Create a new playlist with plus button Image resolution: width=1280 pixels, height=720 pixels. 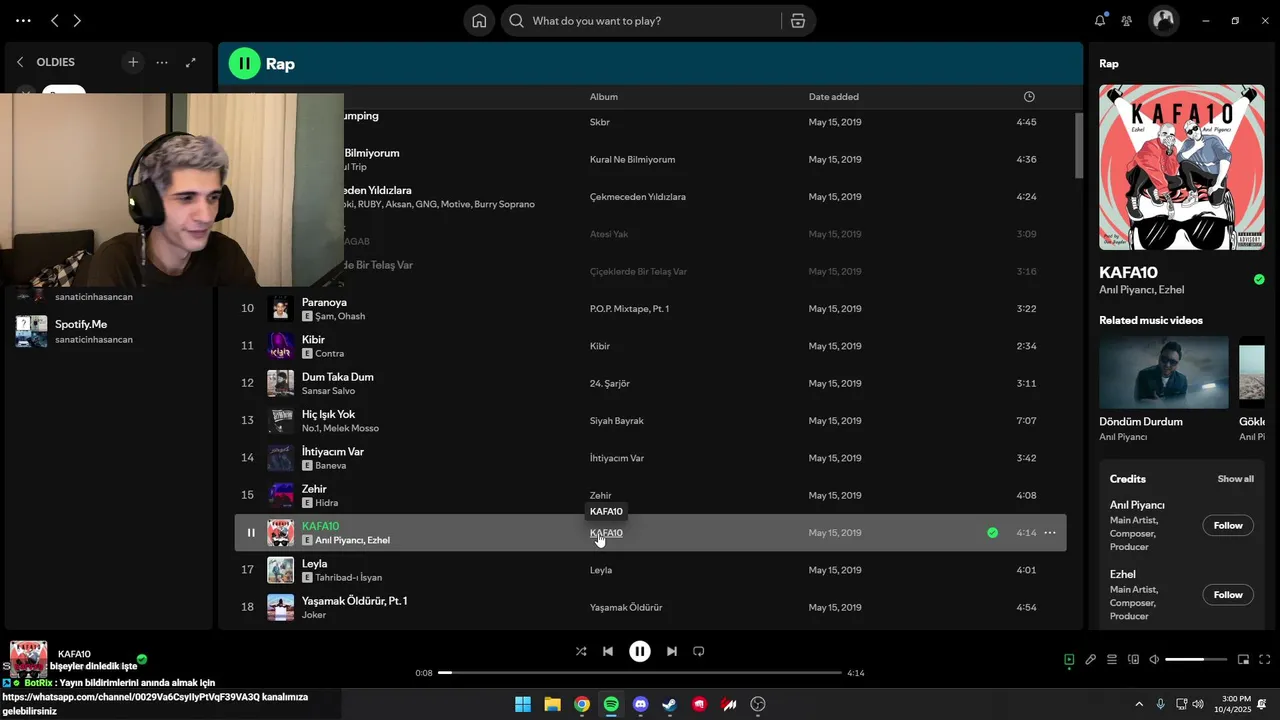click(x=133, y=62)
